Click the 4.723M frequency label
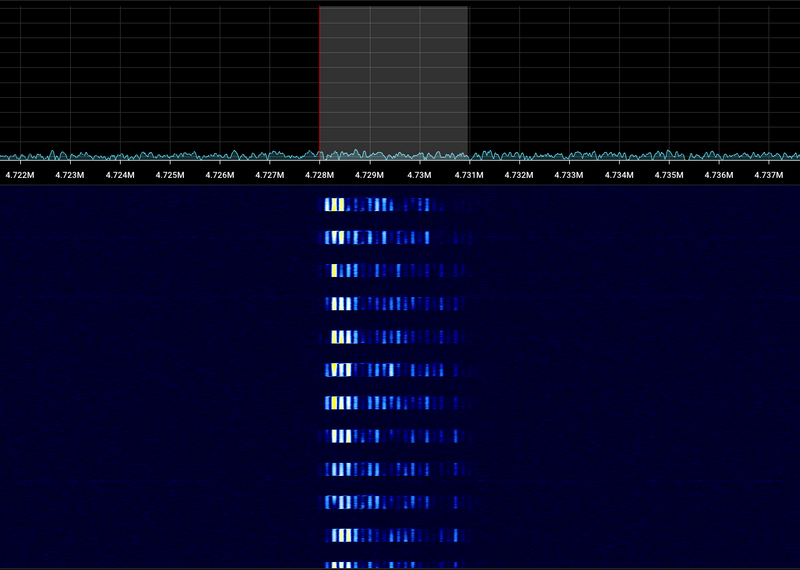 point(70,175)
